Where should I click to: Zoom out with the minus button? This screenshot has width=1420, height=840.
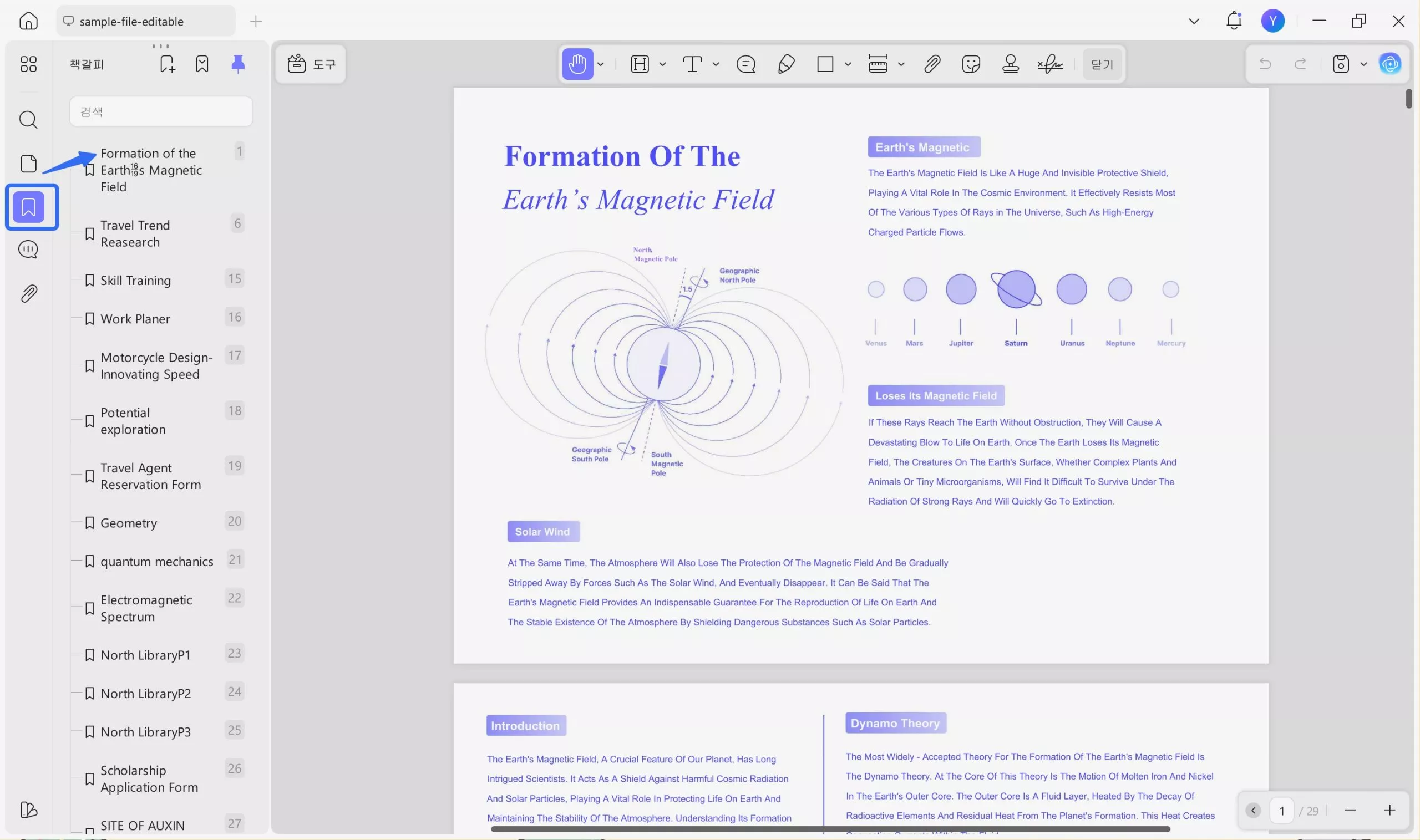pyautogui.click(x=1350, y=810)
